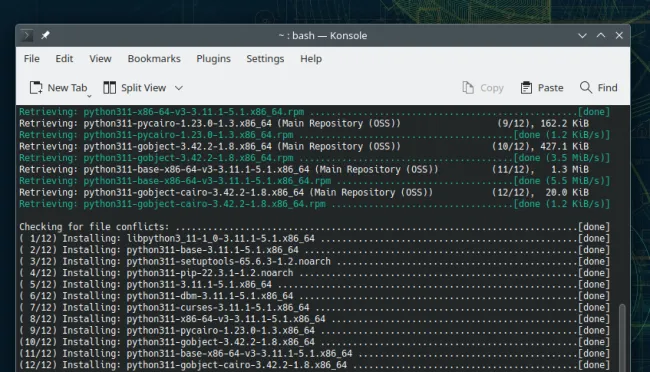This screenshot has height=372, width=650.
Task: Open the Edit menu
Action: click(64, 58)
